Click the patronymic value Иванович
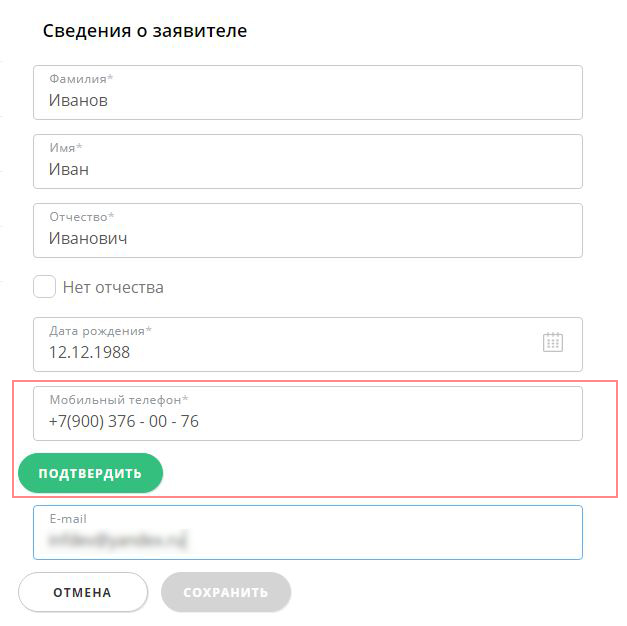This screenshot has width=627, height=626. click(88, 238)
